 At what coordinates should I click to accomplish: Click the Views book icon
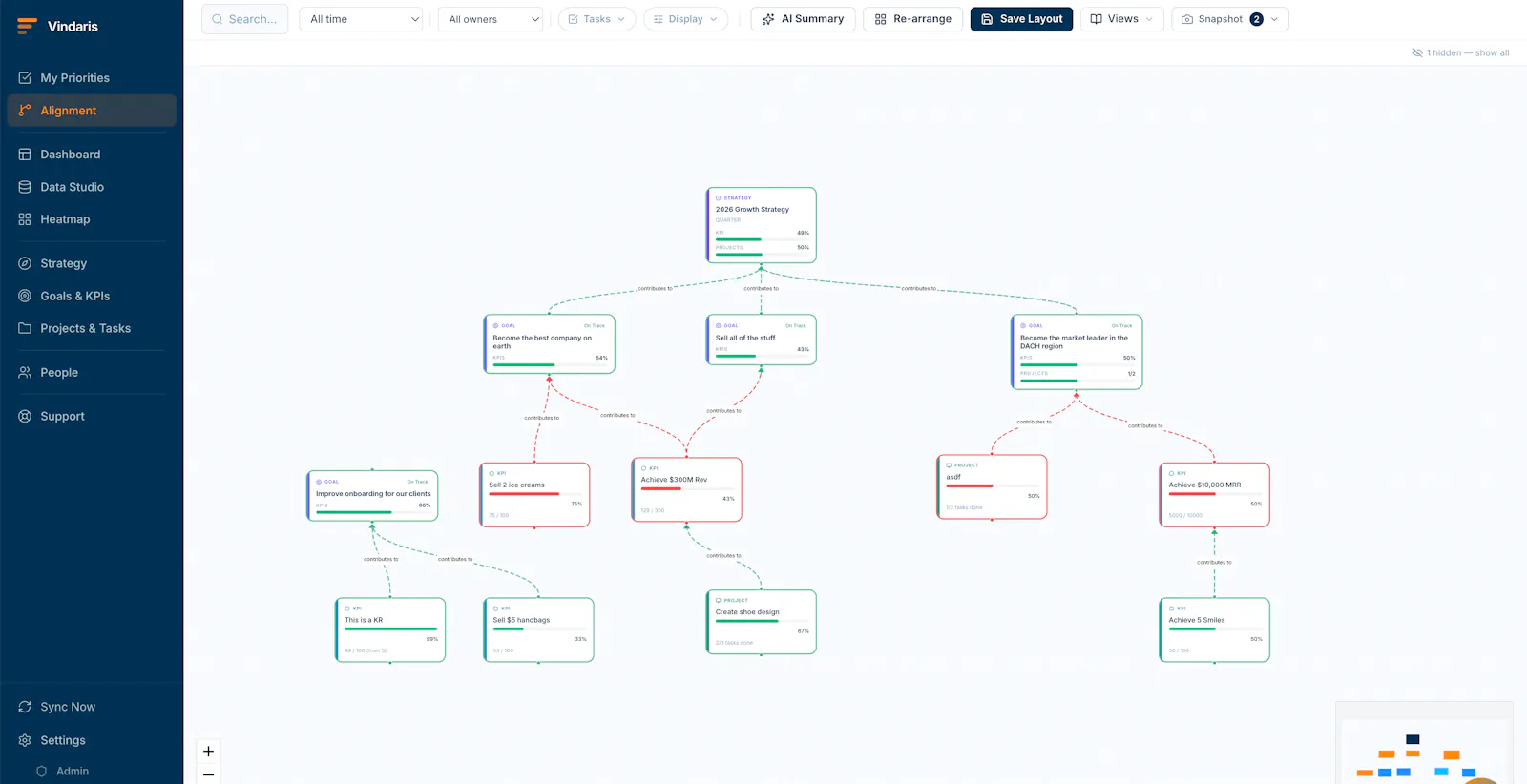pos(1097,19)
